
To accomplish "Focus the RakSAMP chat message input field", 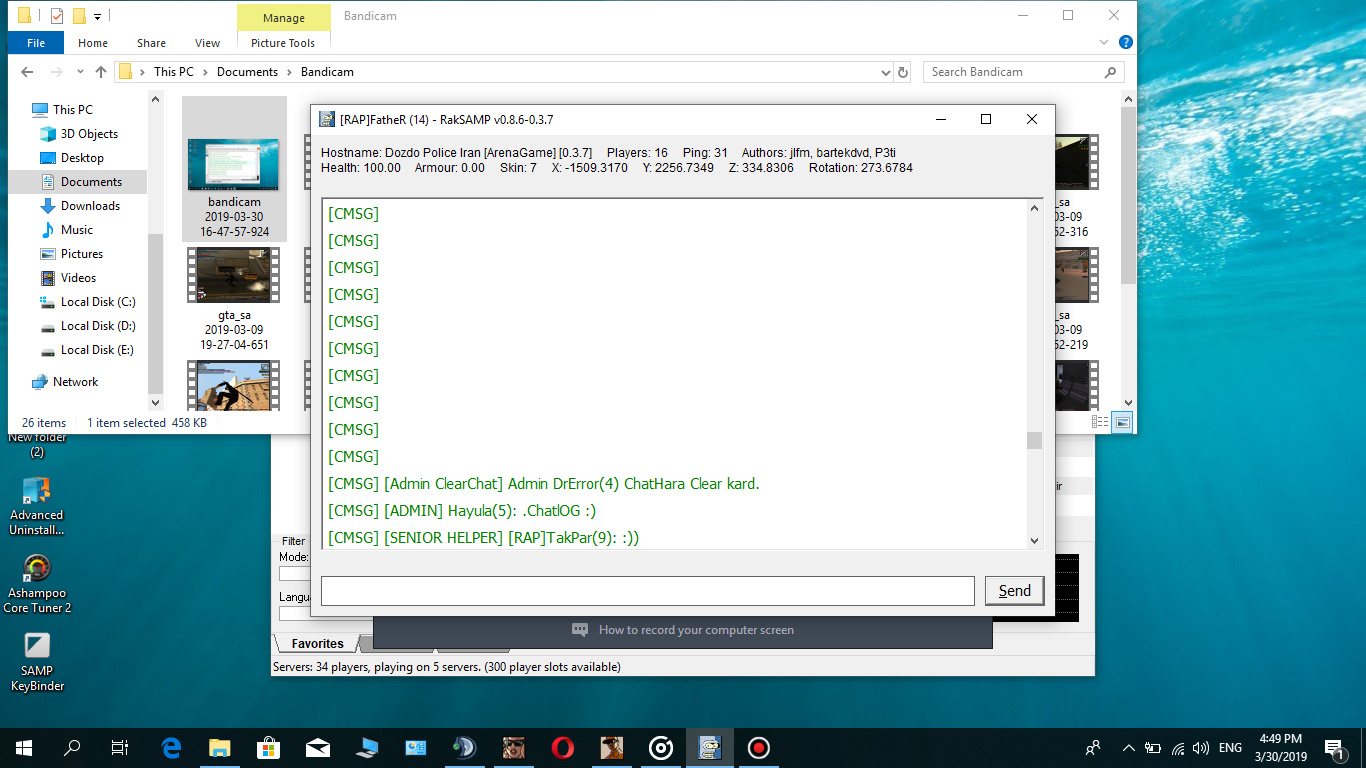I will click(x=647, y=591).
